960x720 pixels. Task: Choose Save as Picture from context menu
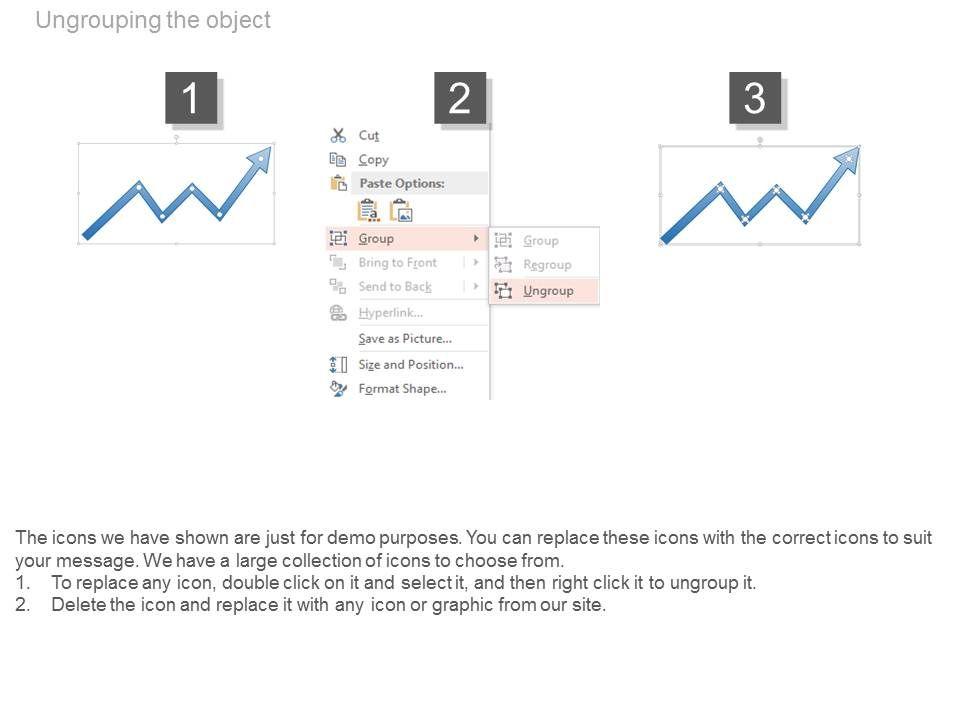pyautogui.click(x=405, y=338)
